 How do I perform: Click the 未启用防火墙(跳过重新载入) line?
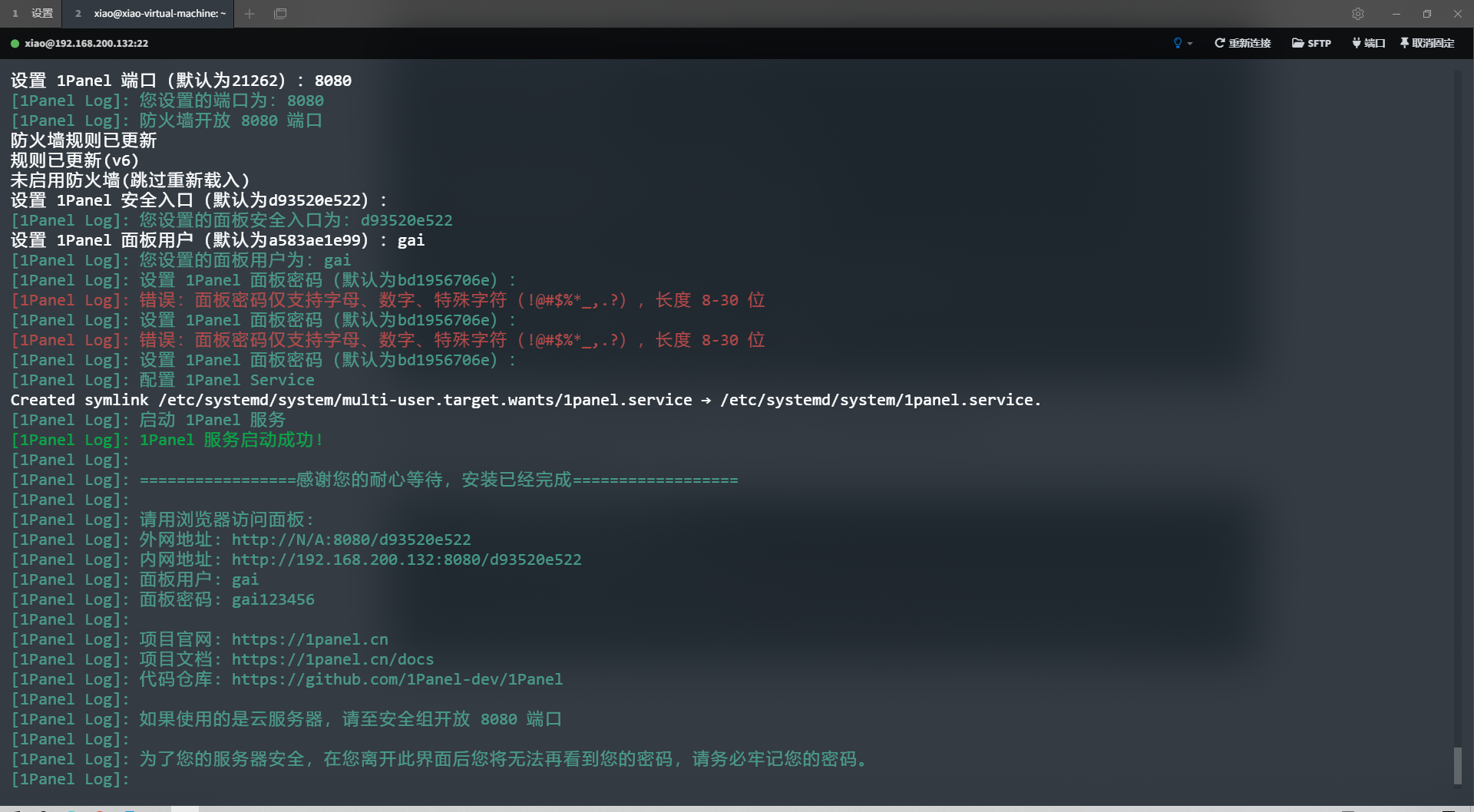(x=131, y=180)
